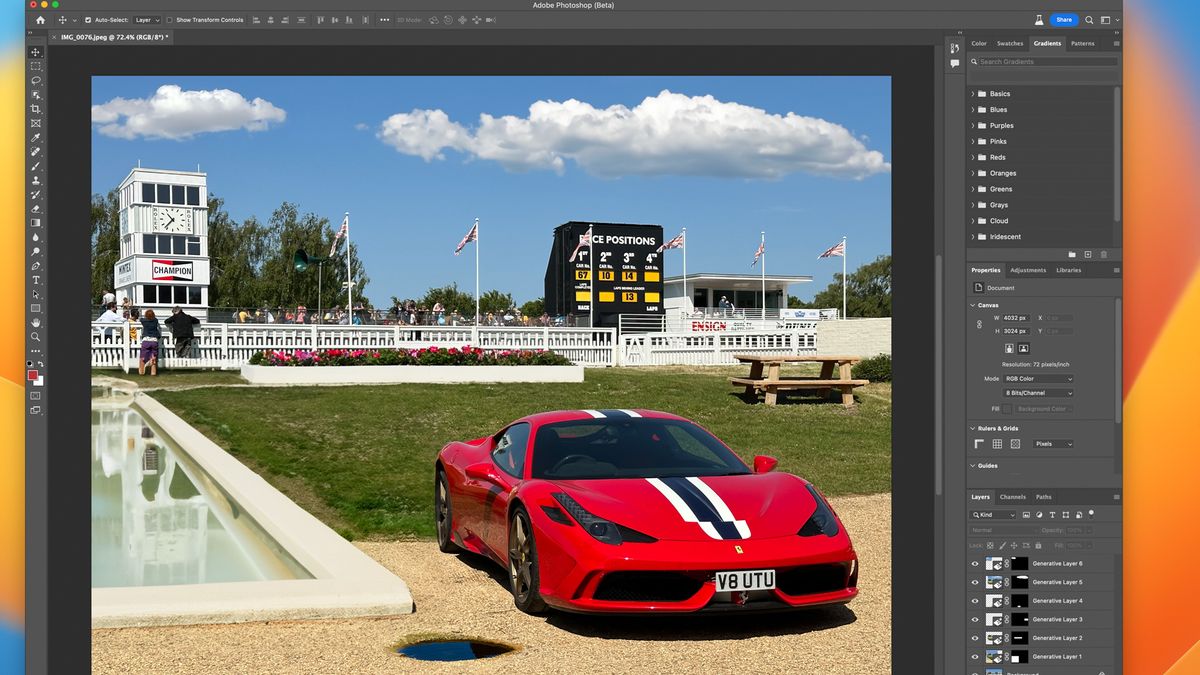
Task: Select the Spot Healing Brush tool
Action: (36, 152)
